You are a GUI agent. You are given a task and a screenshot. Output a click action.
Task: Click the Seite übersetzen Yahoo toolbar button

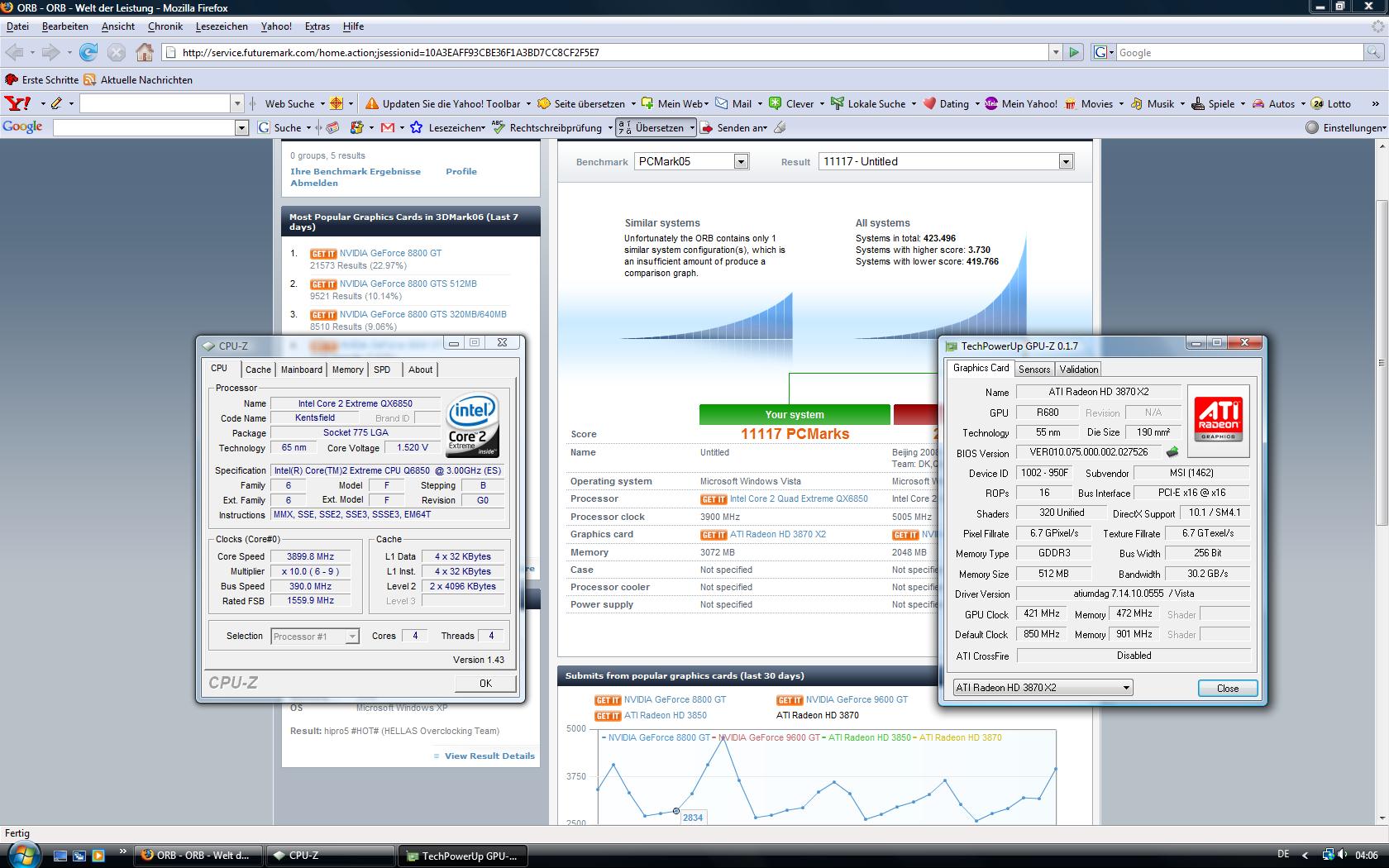pos(582,103)
